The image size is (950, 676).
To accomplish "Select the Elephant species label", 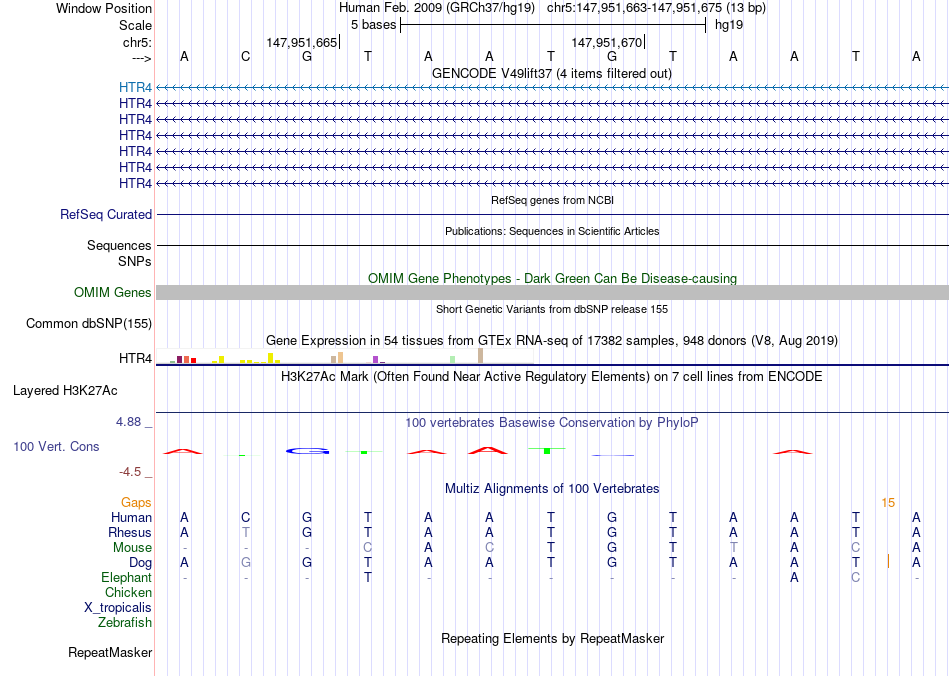I will pyautogui.click(x=126, y=577).
